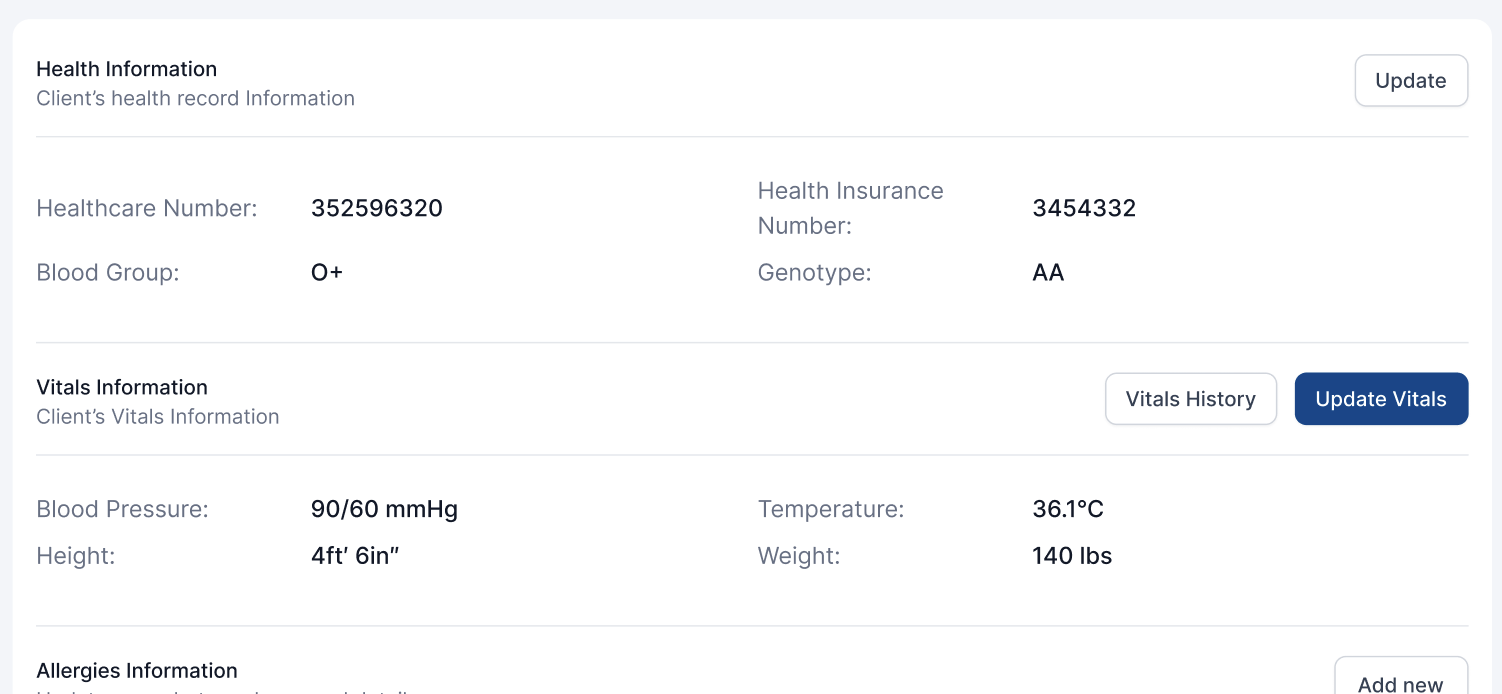Click the Health Insurance Number label
1502x694 pixels.
point(850,208)
